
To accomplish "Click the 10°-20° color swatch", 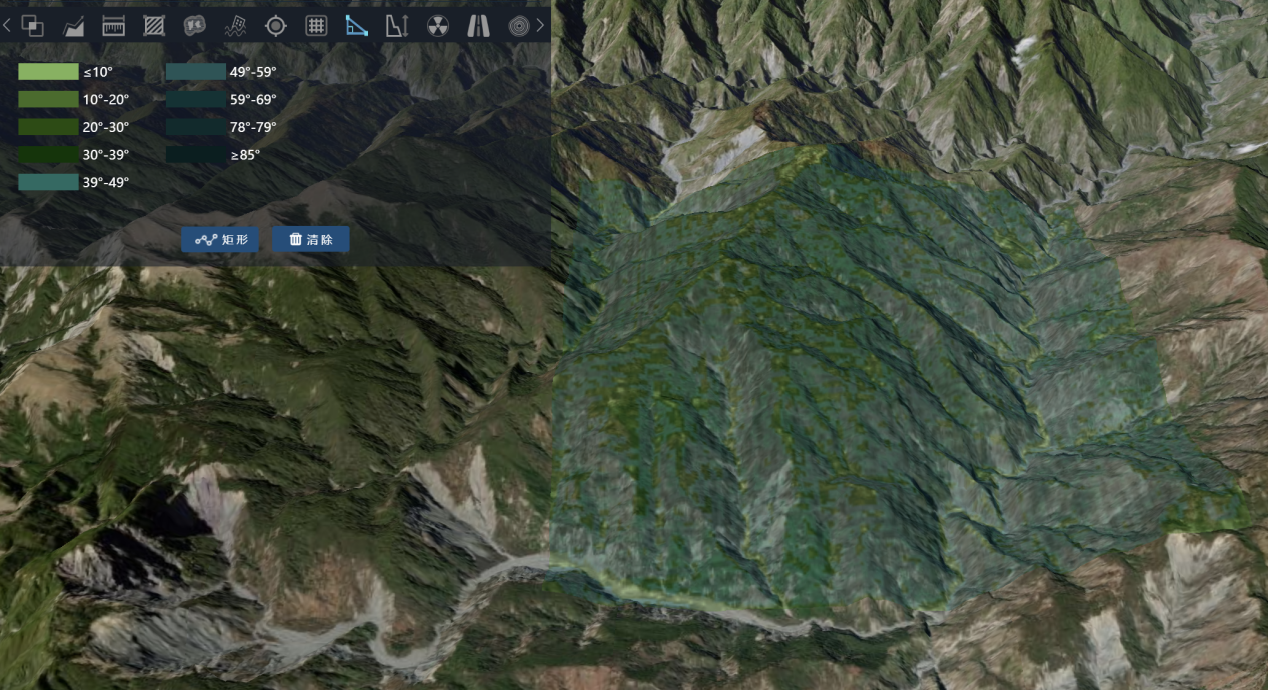I will (48, 100).
